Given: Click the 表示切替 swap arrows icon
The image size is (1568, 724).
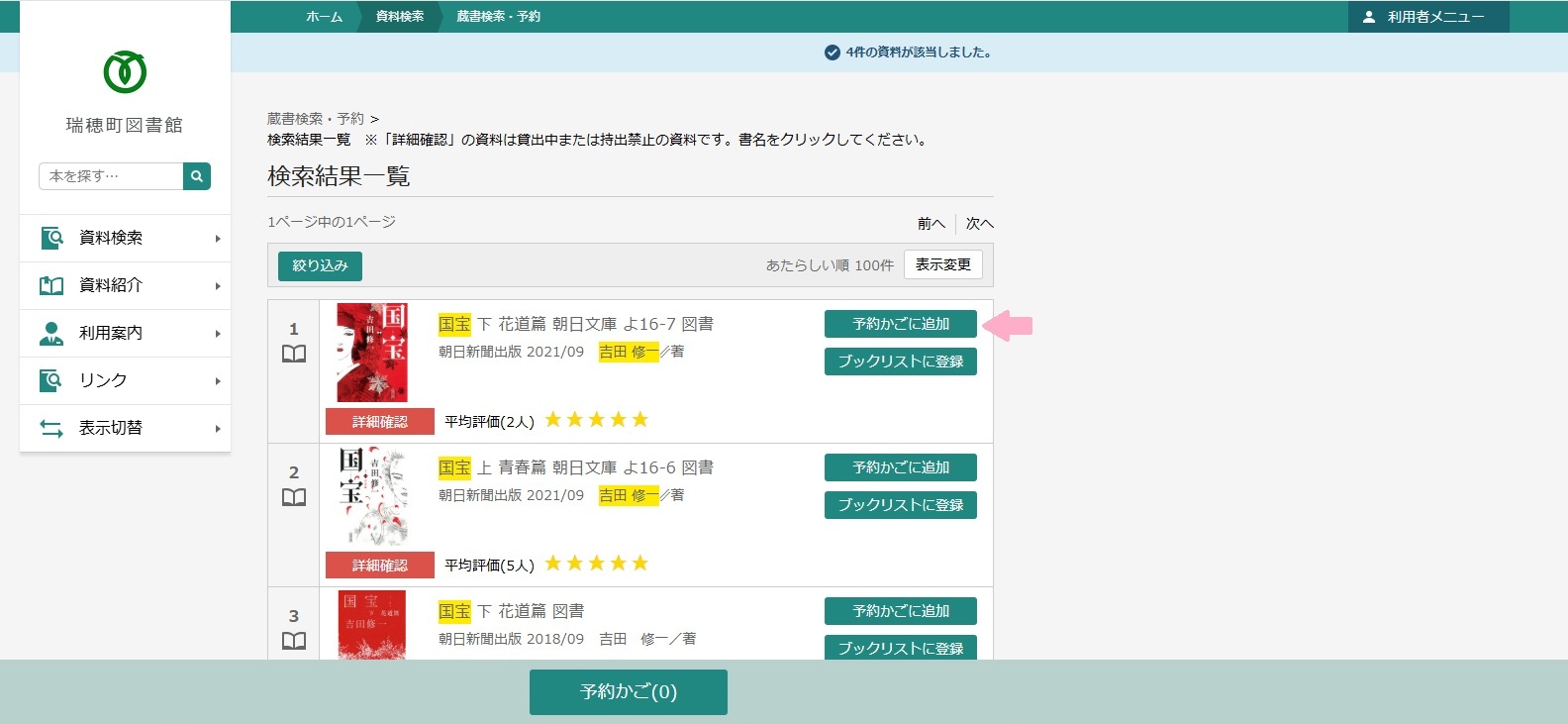Looking at the screenshot, I should pyautogui.click(x=51, y=428).
